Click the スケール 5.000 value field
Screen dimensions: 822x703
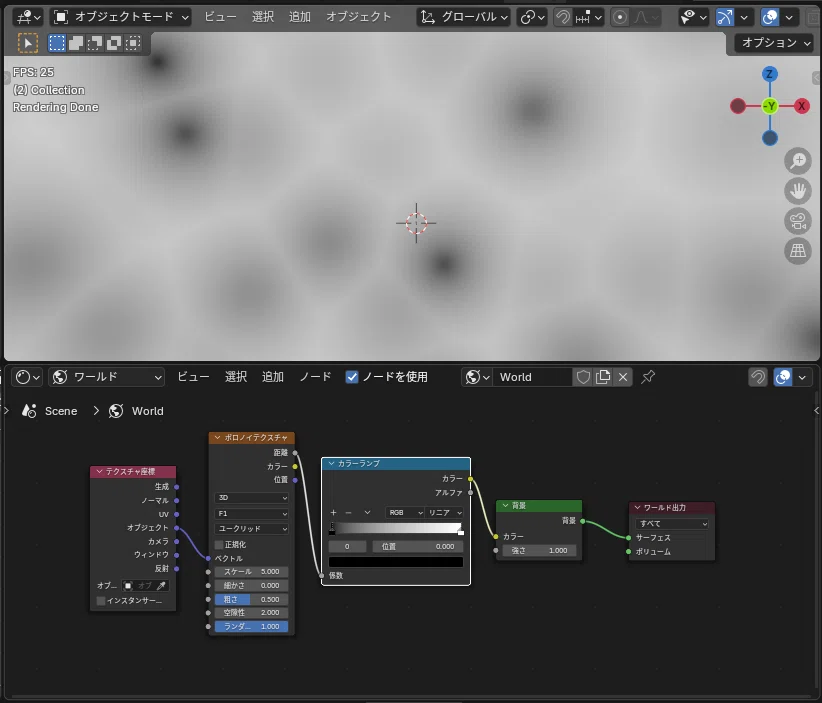pyautogui.click(x=252, y=572)
